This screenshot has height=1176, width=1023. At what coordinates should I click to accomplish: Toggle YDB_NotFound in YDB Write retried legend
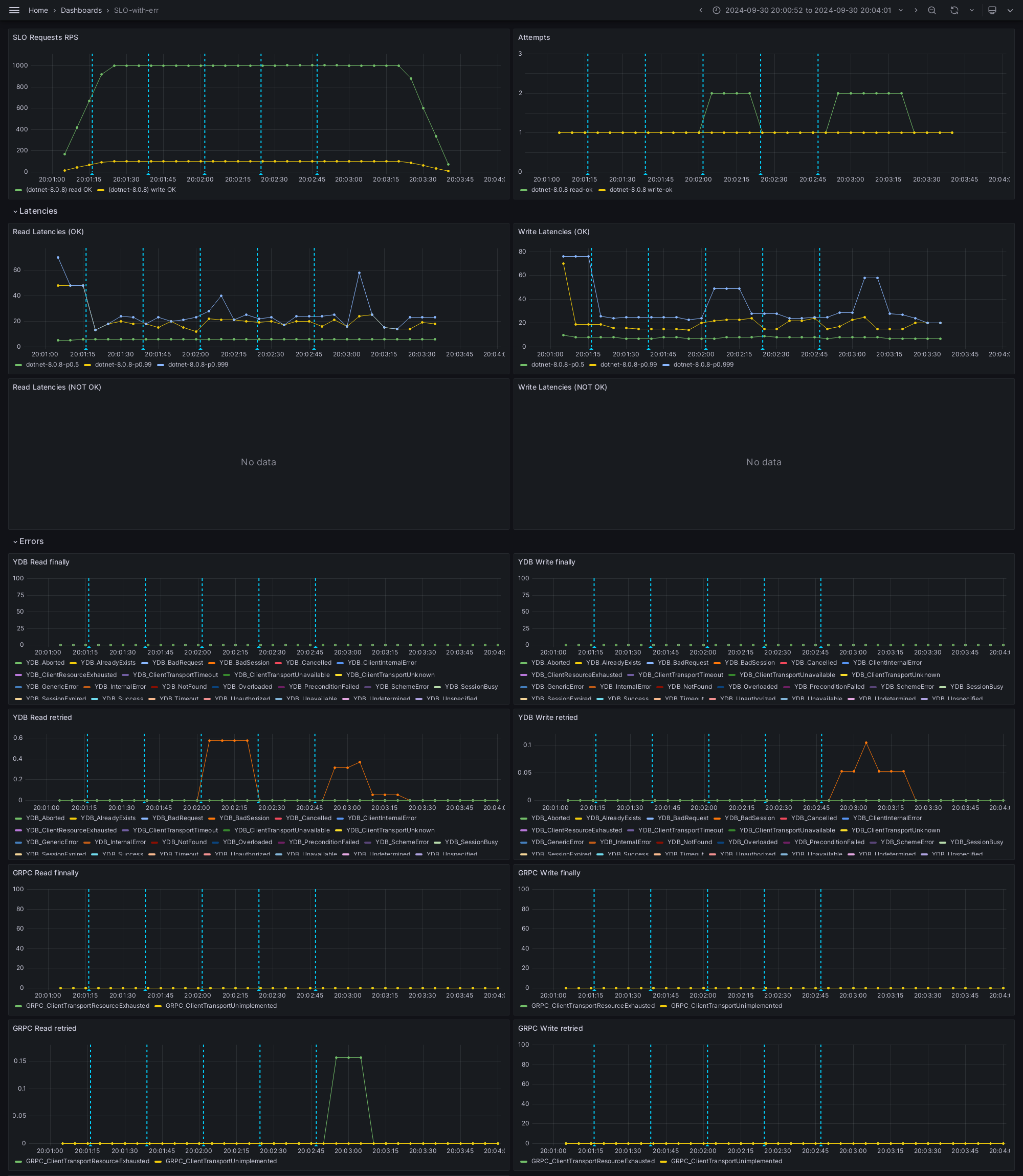(690, 842)
